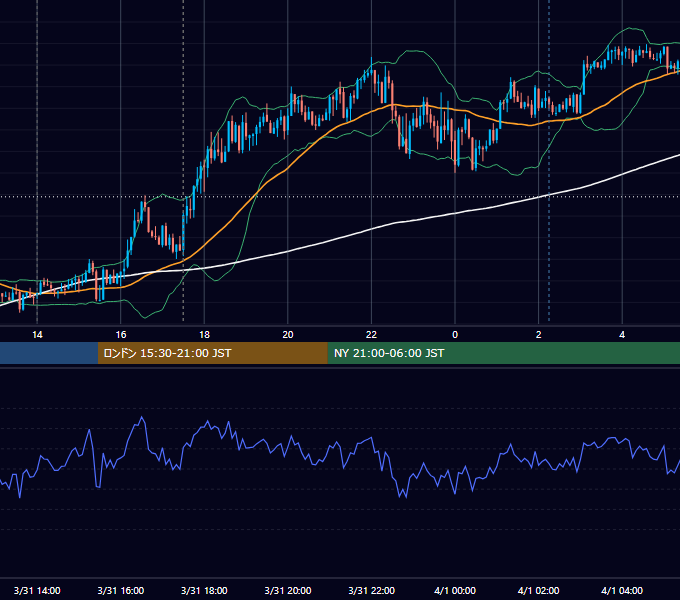Click the 4 hour label on chart axis
Screen dimensions: 680x600
click(x=622, y=335)
